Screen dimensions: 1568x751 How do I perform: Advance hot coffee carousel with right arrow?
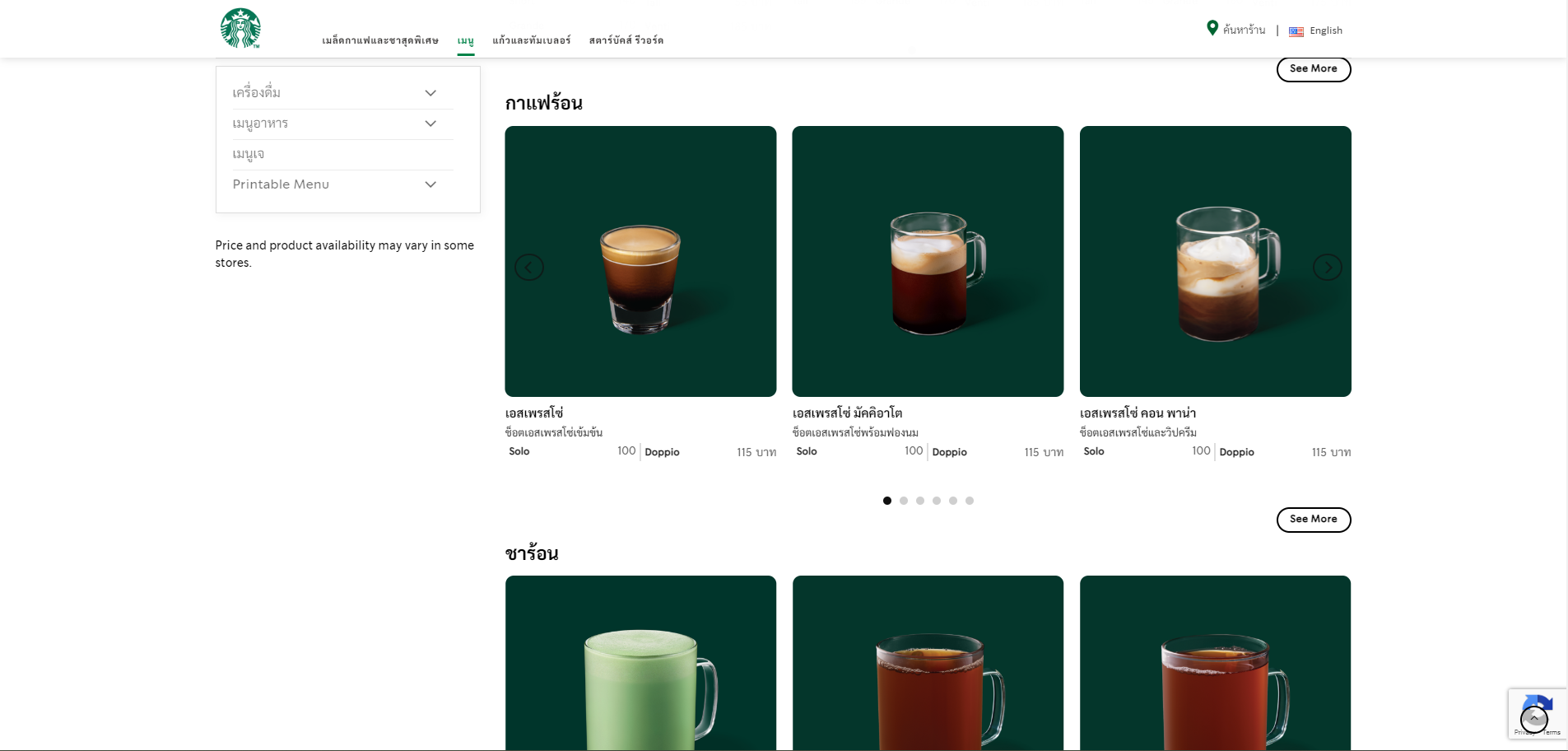[x=1327, y=267]
